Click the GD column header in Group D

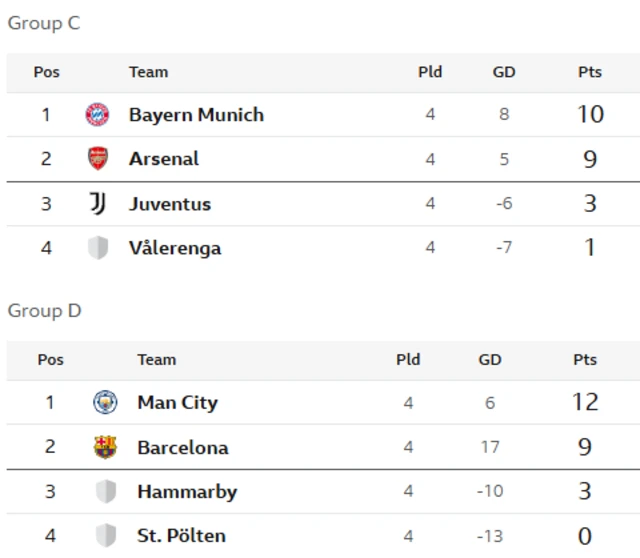pos(490,360)
